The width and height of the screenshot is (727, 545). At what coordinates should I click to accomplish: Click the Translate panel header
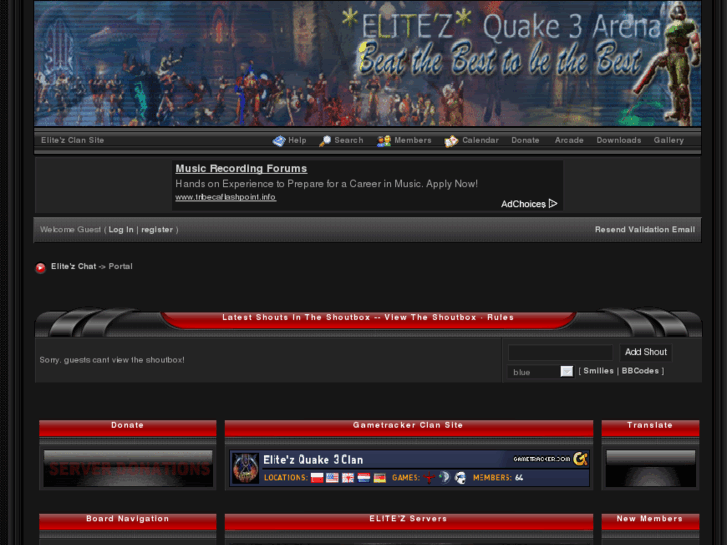coord(650,428)
